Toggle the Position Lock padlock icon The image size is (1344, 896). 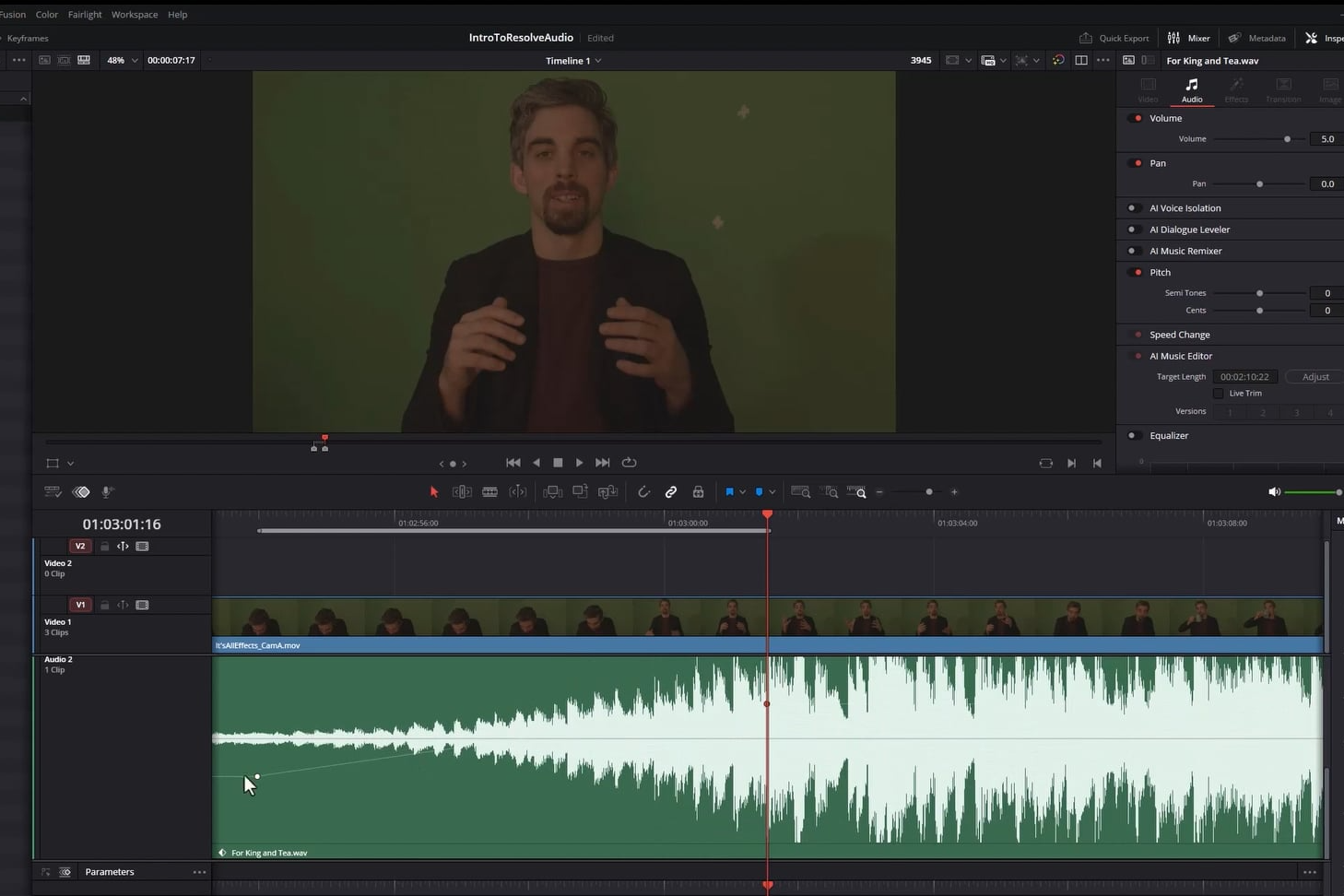point(698,492)
